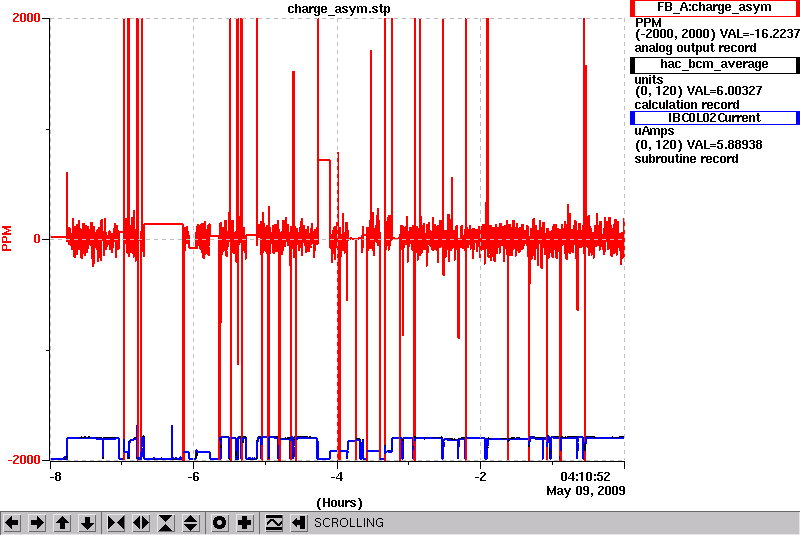Expand the vertical axis with up-down triangles icon
The height and width of the screenshot is (535, 800).
(191, 523)
